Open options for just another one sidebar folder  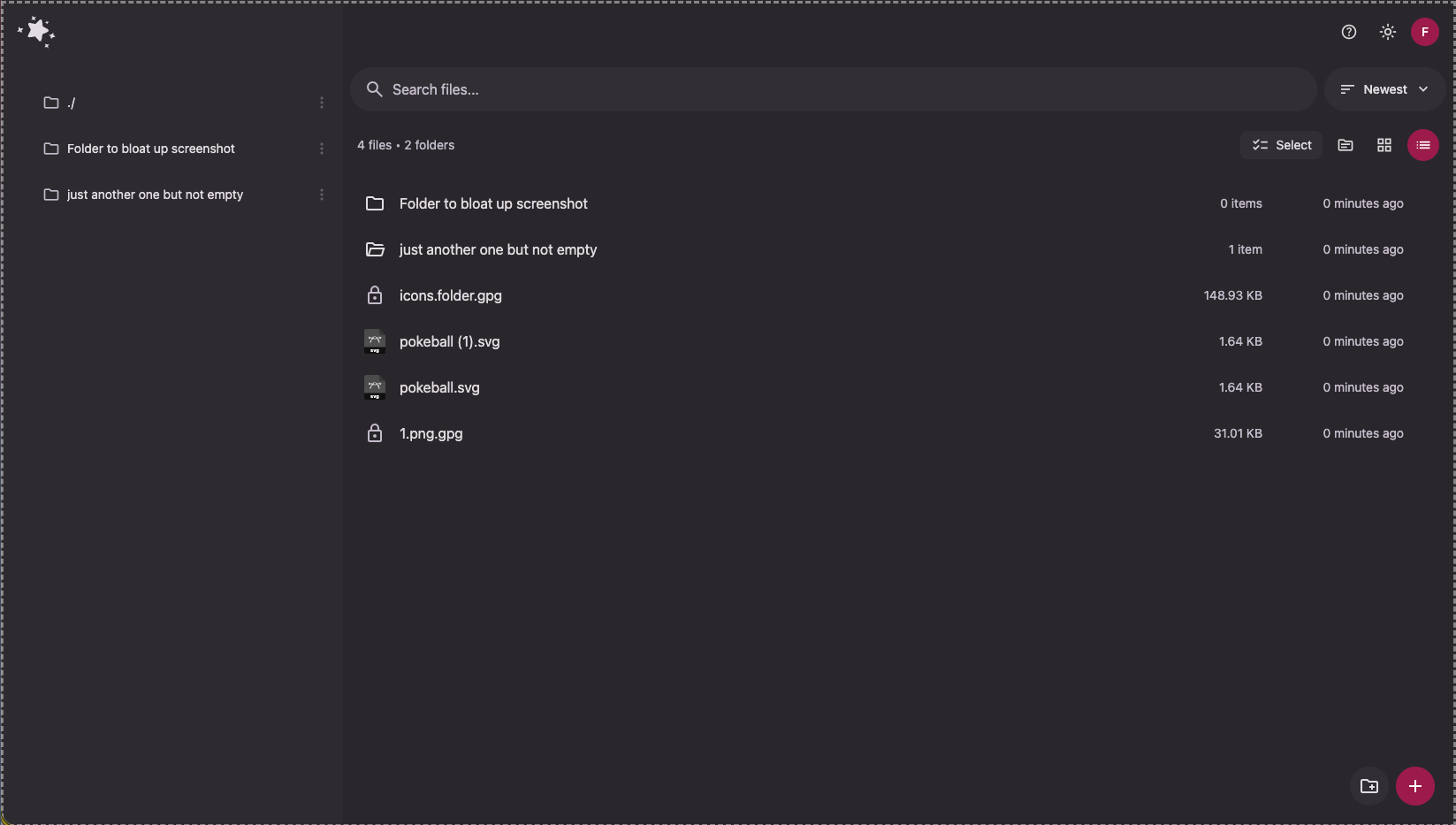pyautogui.click(x=322, y=195)
